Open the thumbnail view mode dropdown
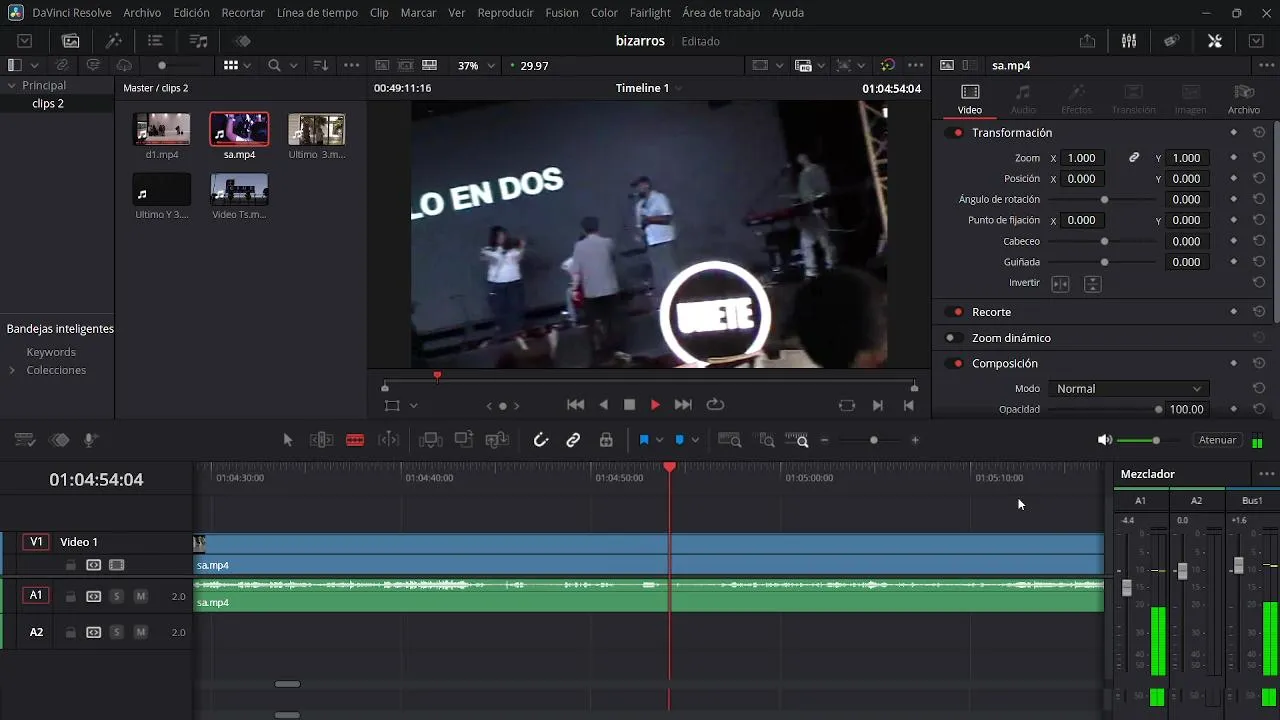The width and height of the screenshot is (1280, 720). tap(248, 65)
